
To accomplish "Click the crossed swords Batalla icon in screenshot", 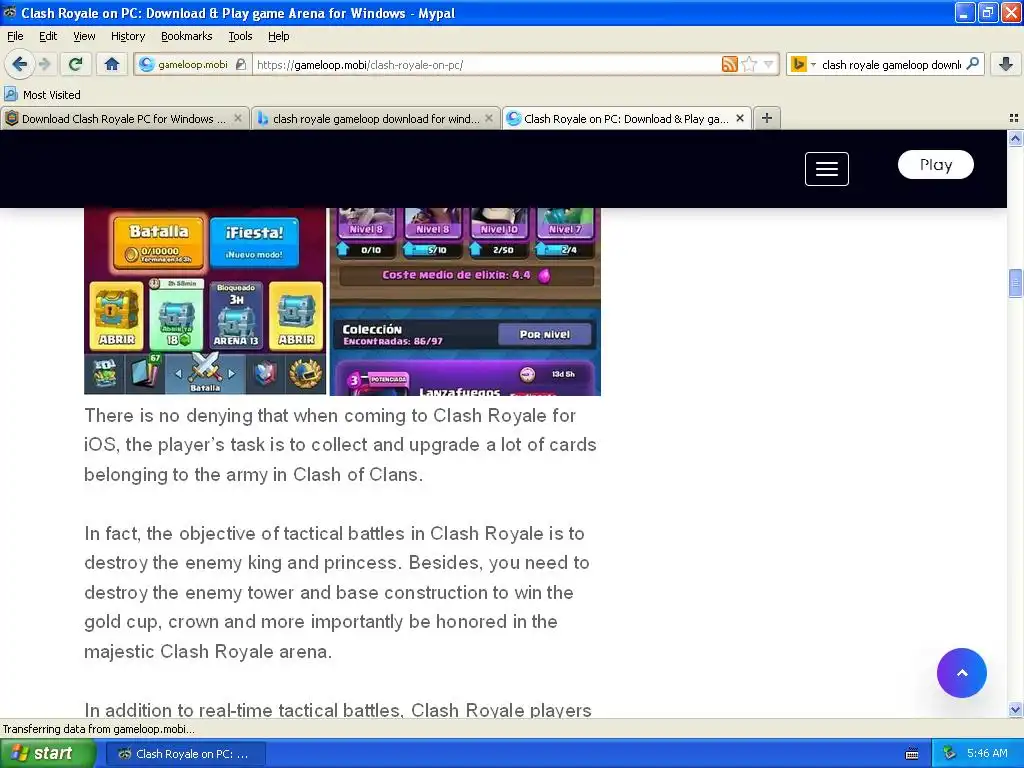I will [205, 372].
